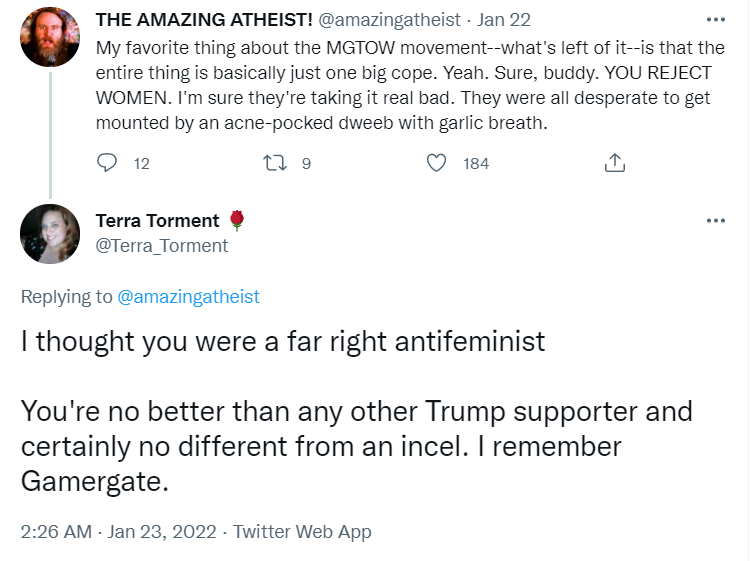The width and height of the screenshot is (750, 561).
Task: Click the 2:26 AM · Jan 23, 2022 timestamp
Action: [118, 531]
